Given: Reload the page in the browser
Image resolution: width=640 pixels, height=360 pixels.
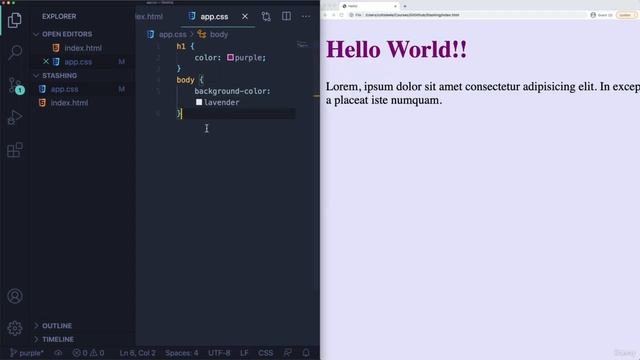Looking at the screenshot, I should 342,15.
